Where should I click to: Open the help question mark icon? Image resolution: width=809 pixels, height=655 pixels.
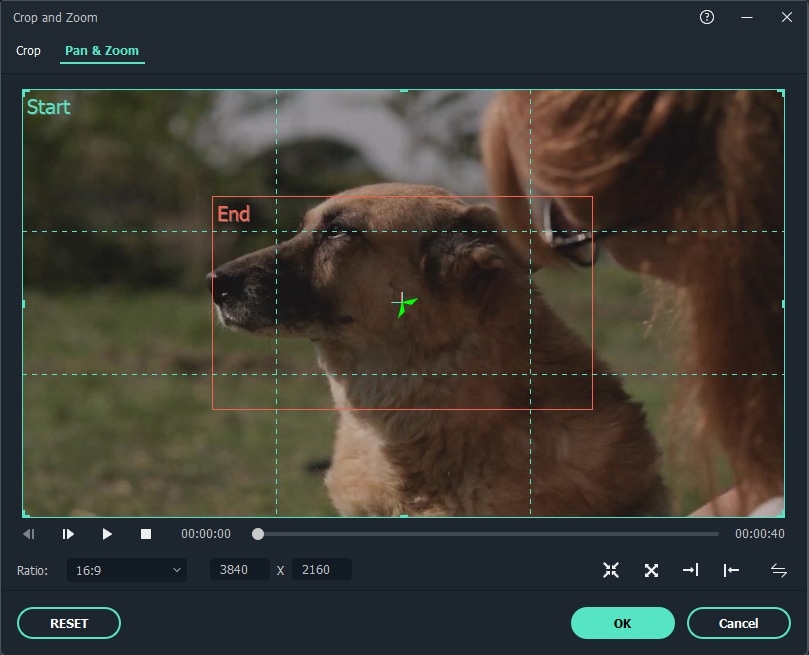(x=707, y=17)
